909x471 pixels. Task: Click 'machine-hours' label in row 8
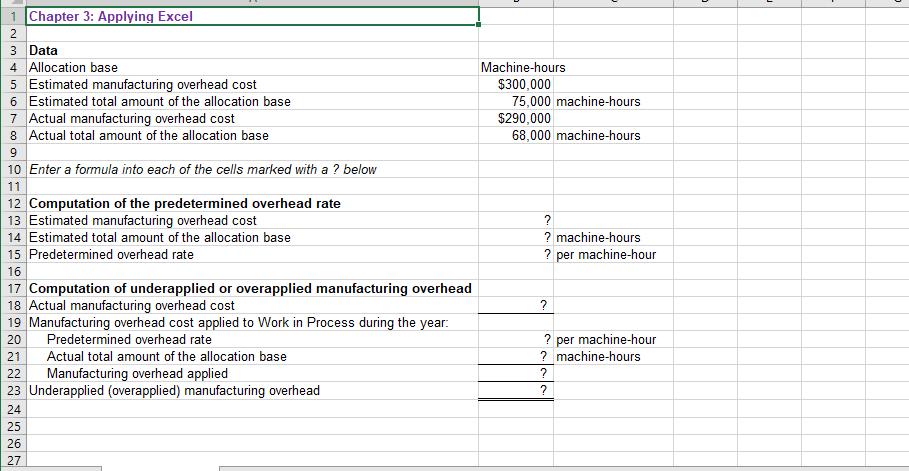coord(598,136)
